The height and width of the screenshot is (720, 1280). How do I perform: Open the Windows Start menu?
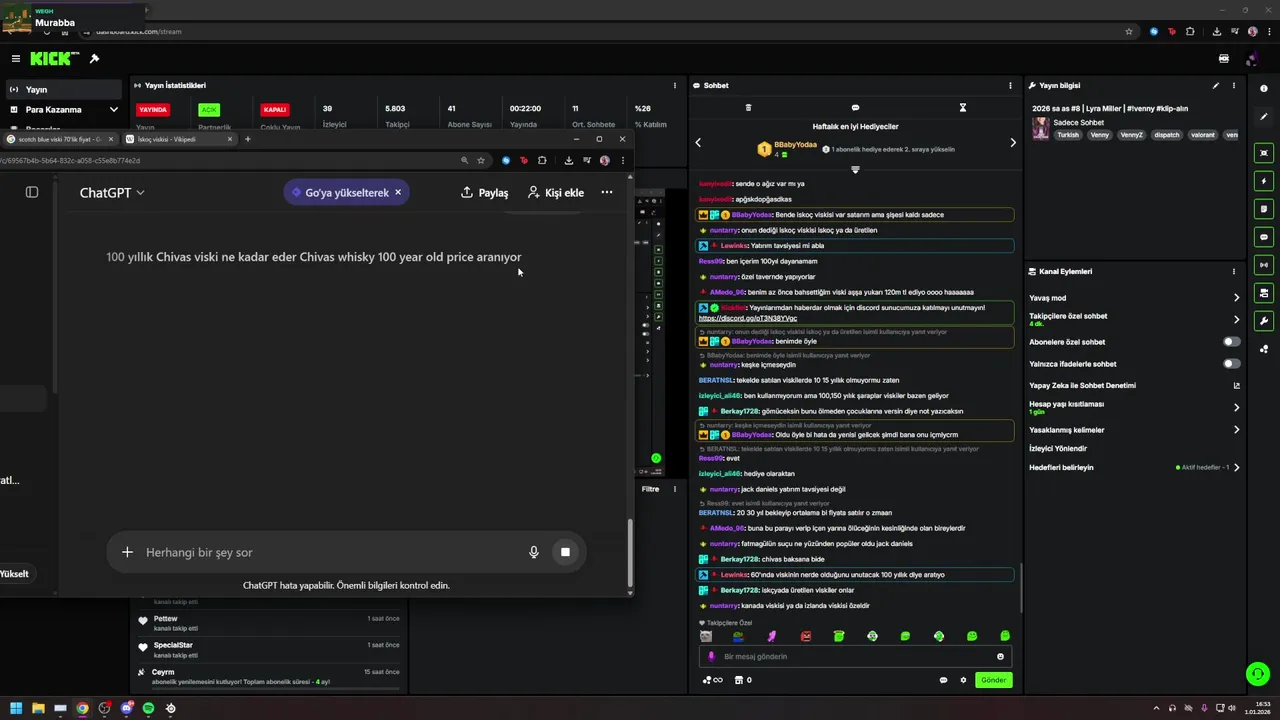[x=16, y=708]
